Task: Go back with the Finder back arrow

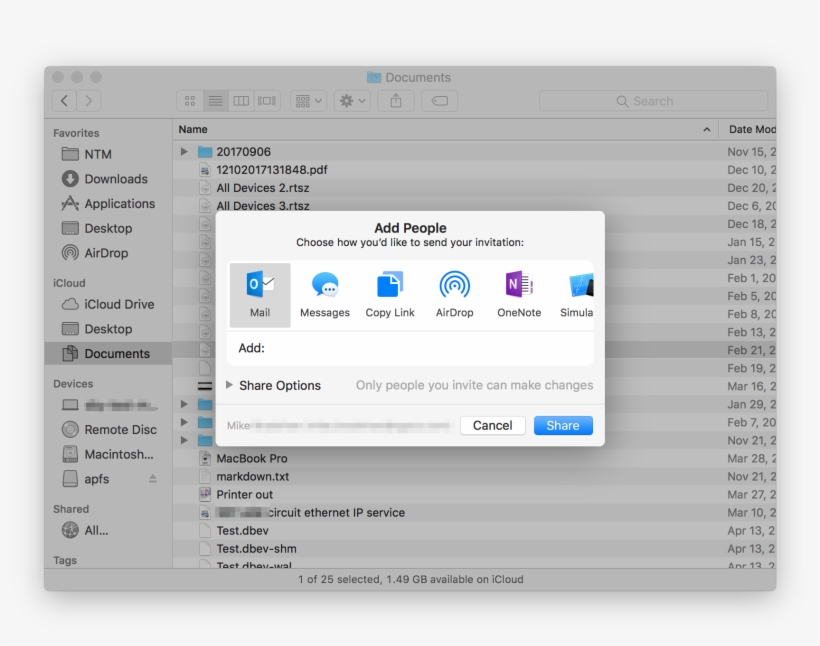Action: 64,100
